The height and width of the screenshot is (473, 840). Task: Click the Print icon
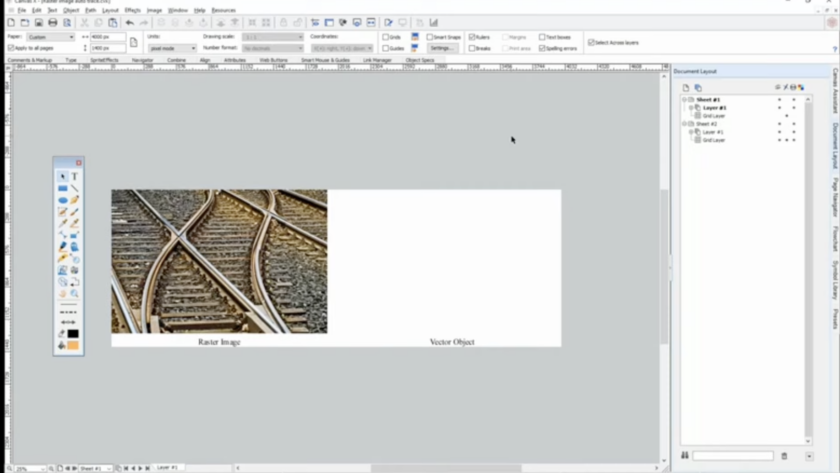52,22
